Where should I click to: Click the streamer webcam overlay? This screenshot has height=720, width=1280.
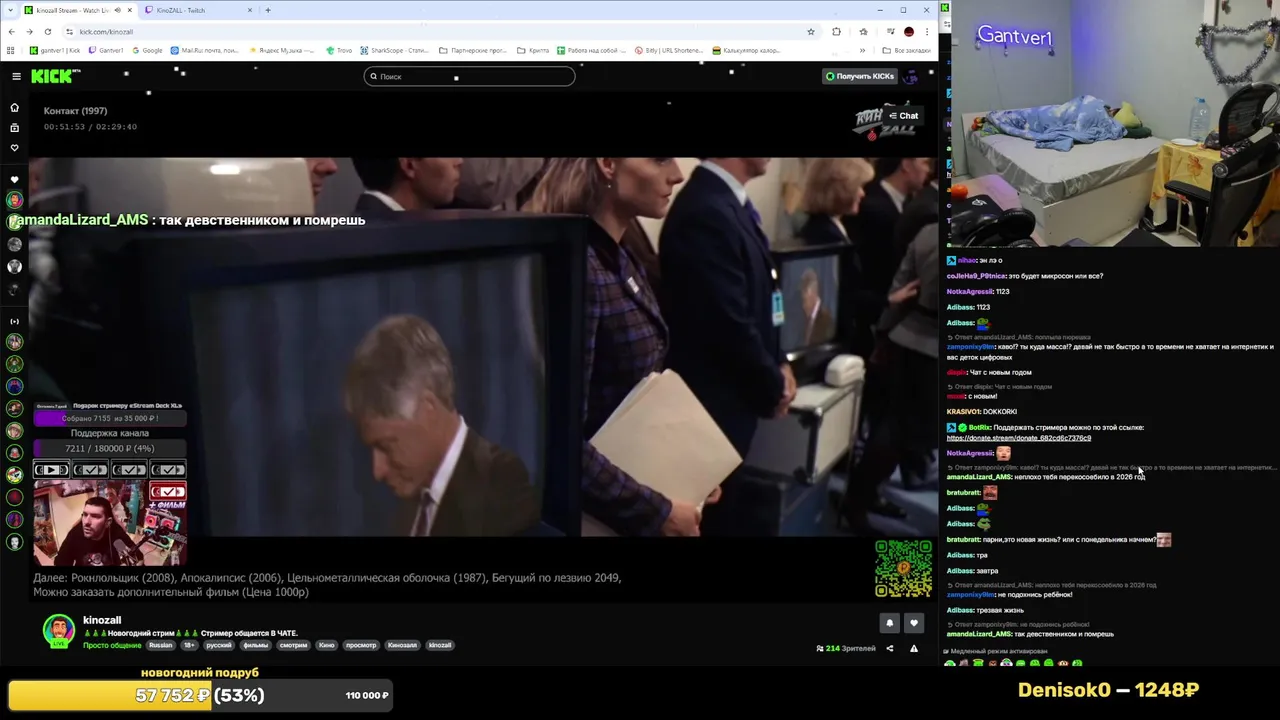coord(110,522)
